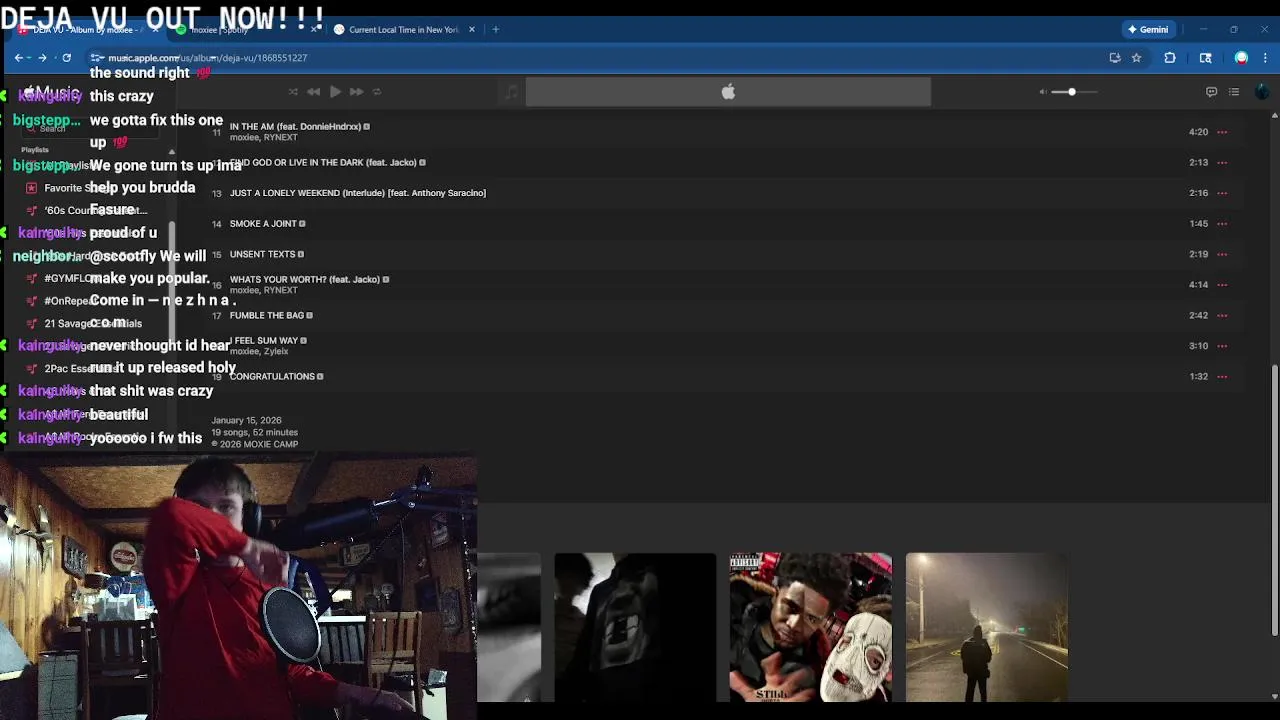1280x720 pixels.
Task: Open more options for SMOKE A JOINT
Action: 1222,224
